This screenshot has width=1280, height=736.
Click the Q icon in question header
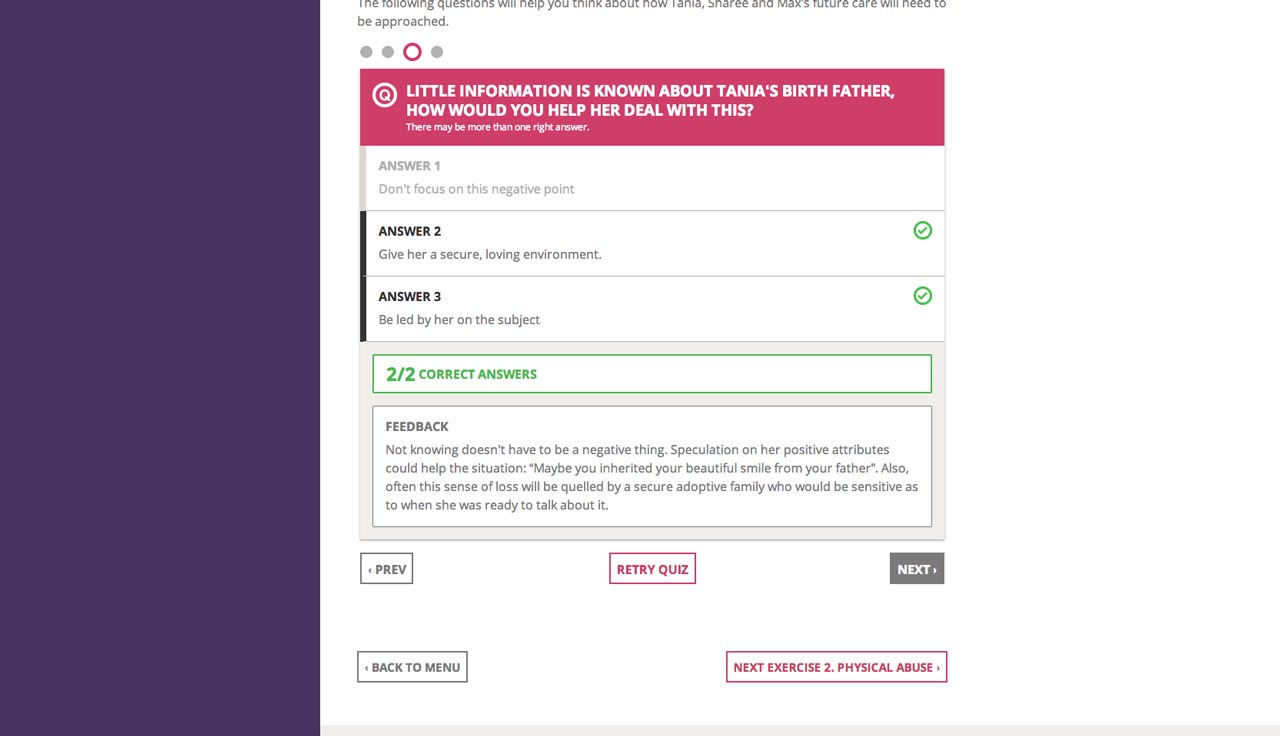(x=384, y=95)
